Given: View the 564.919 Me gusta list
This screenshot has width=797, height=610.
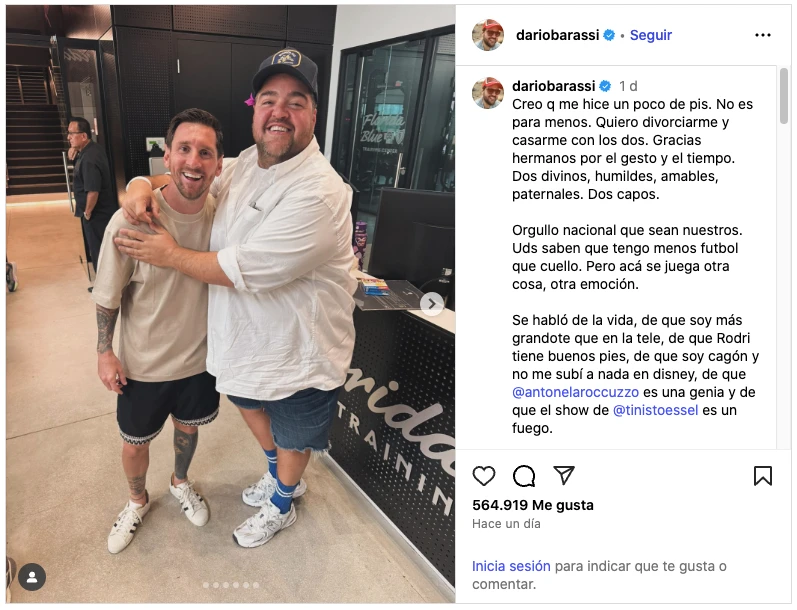Looking at the screenshot, I should pos(533,505).
